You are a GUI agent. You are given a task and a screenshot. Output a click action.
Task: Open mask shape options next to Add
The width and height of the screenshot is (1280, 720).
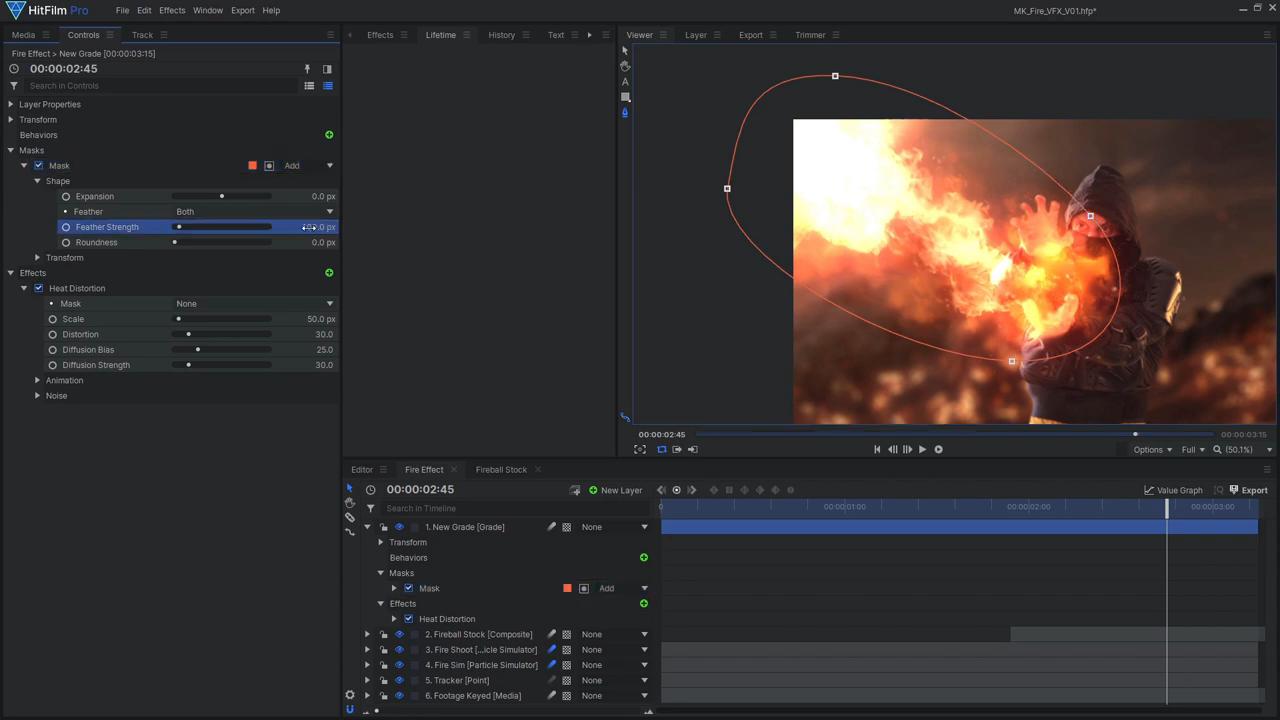tap(269, 166)
